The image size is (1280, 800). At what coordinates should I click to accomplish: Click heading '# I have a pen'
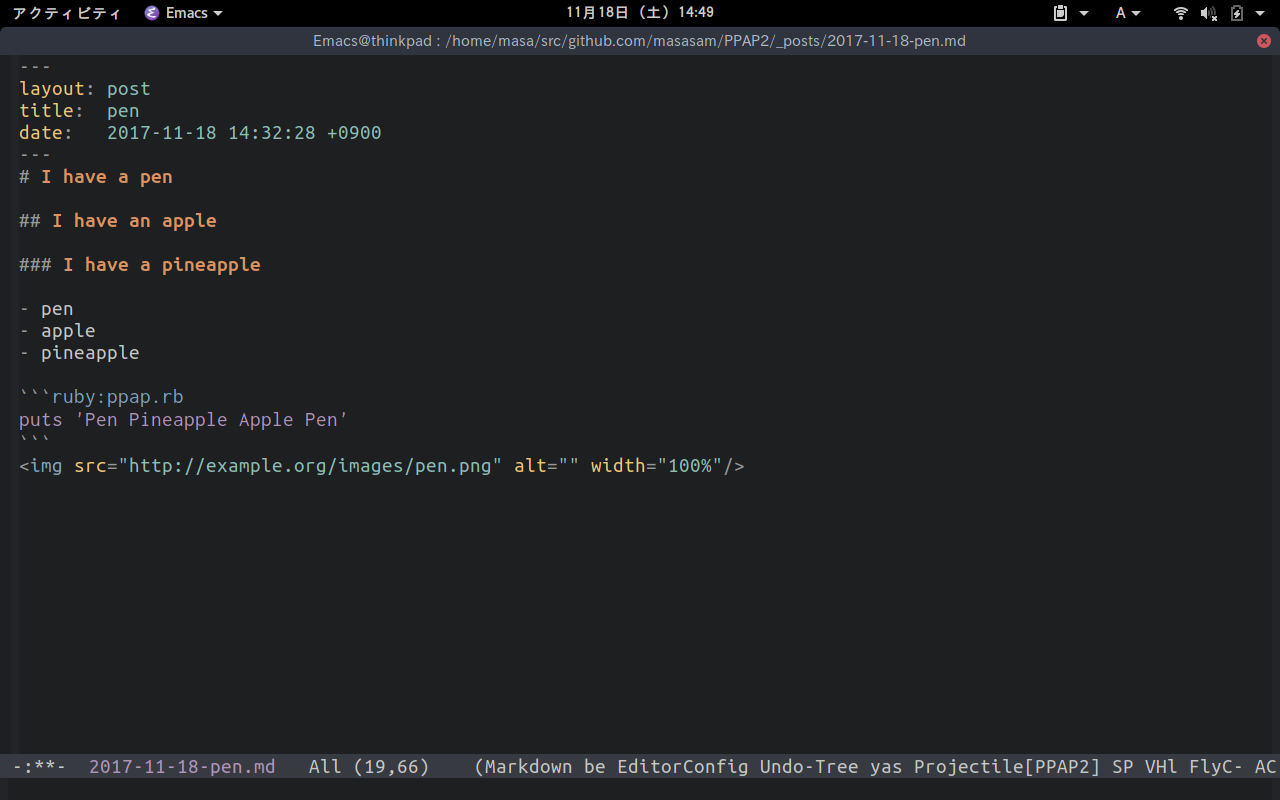click(x=96, y=177)
